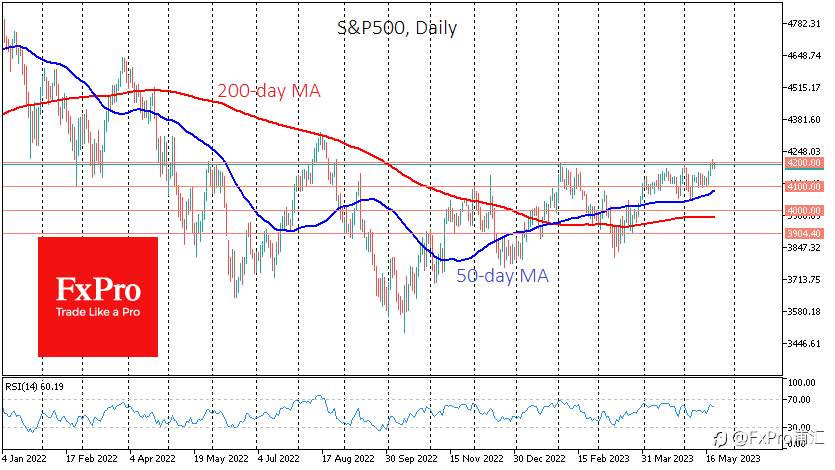This screenshot has width=835, height=470.
Task: Click the 3904.40 price level tag
Action: click(804, 234)
